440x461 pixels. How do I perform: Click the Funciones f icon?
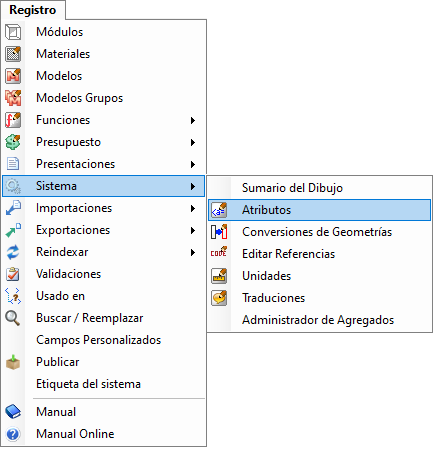pos(13,120)
